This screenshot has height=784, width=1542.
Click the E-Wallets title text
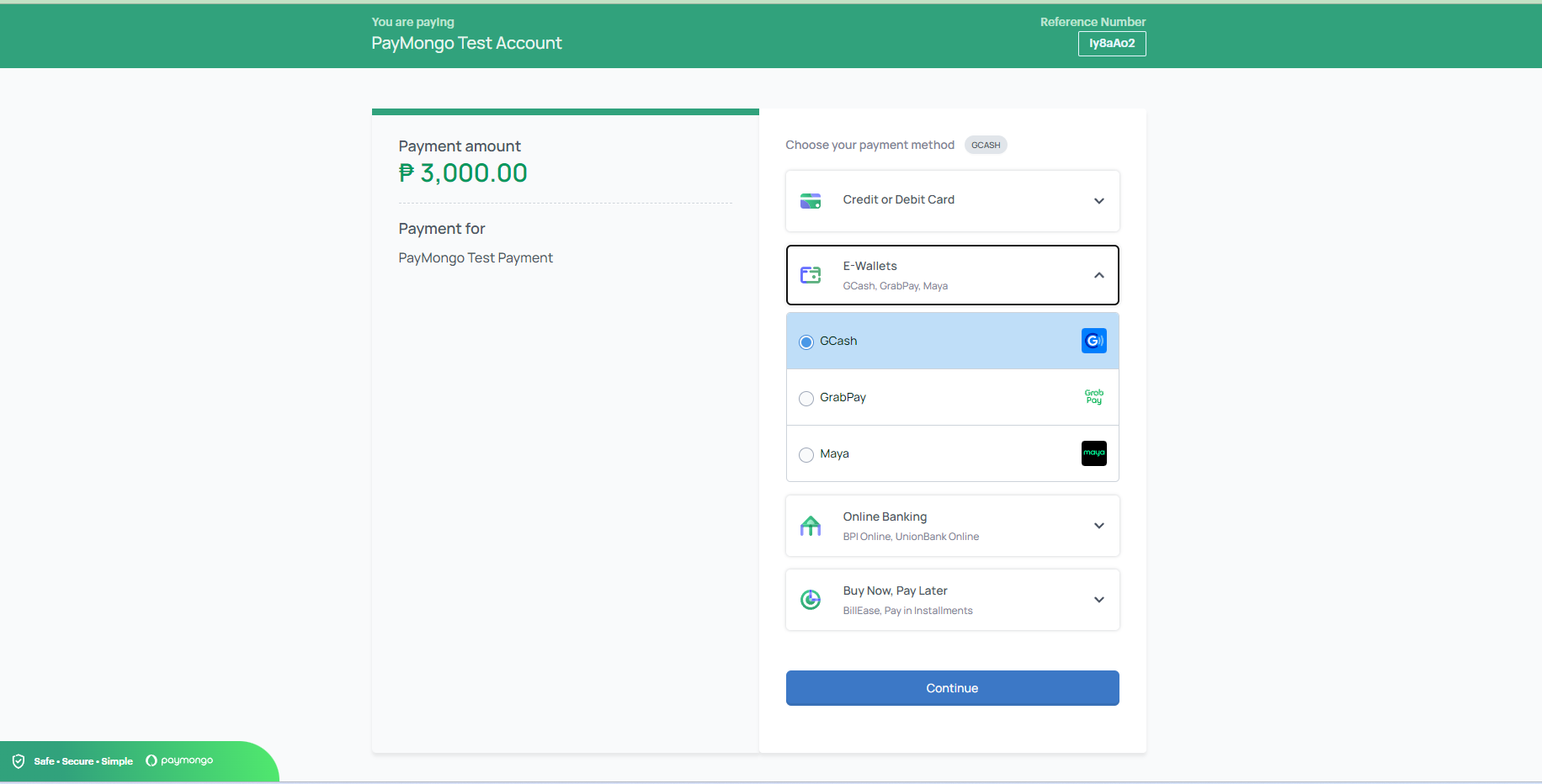869,266
